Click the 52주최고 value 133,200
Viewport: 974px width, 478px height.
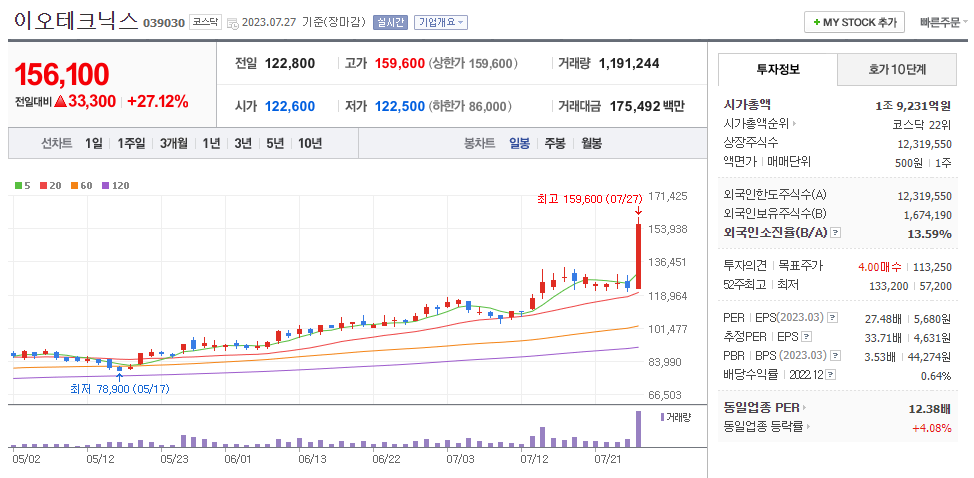coord(888,286)
